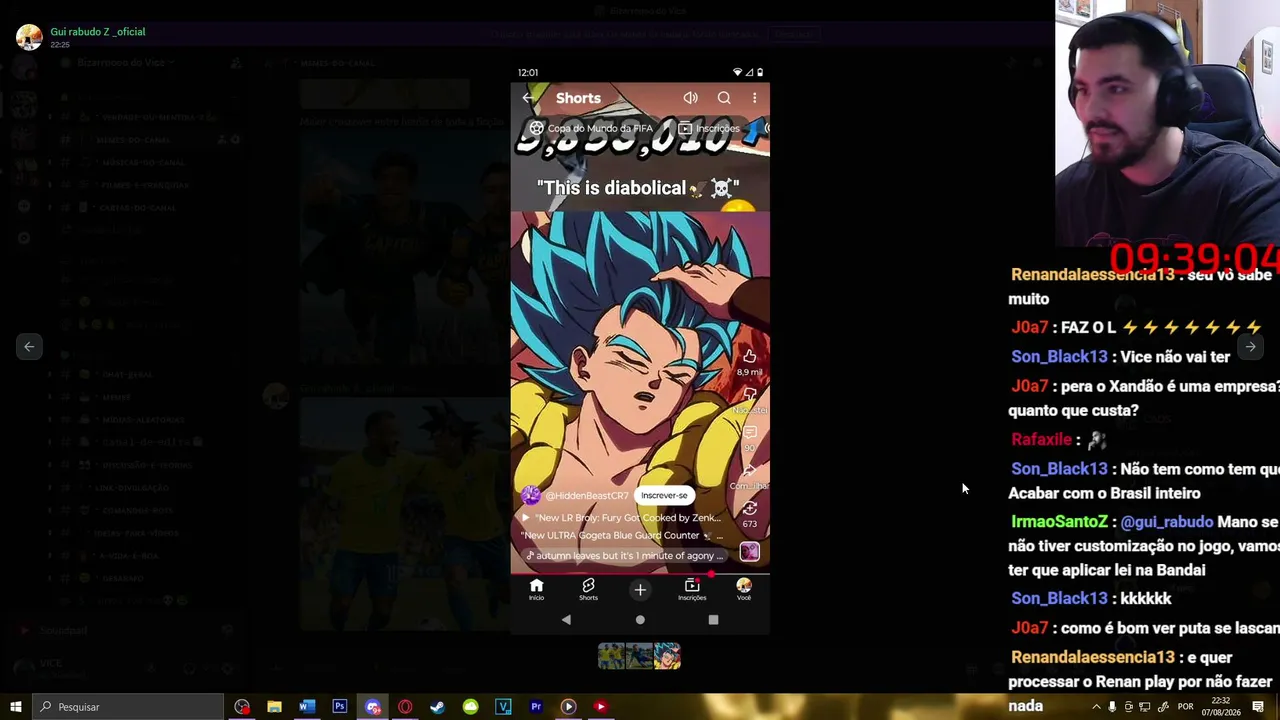Click the @gui_rabudo mention in chat
Viewport: 1280px width, 720px height.
click(1166, 522)
